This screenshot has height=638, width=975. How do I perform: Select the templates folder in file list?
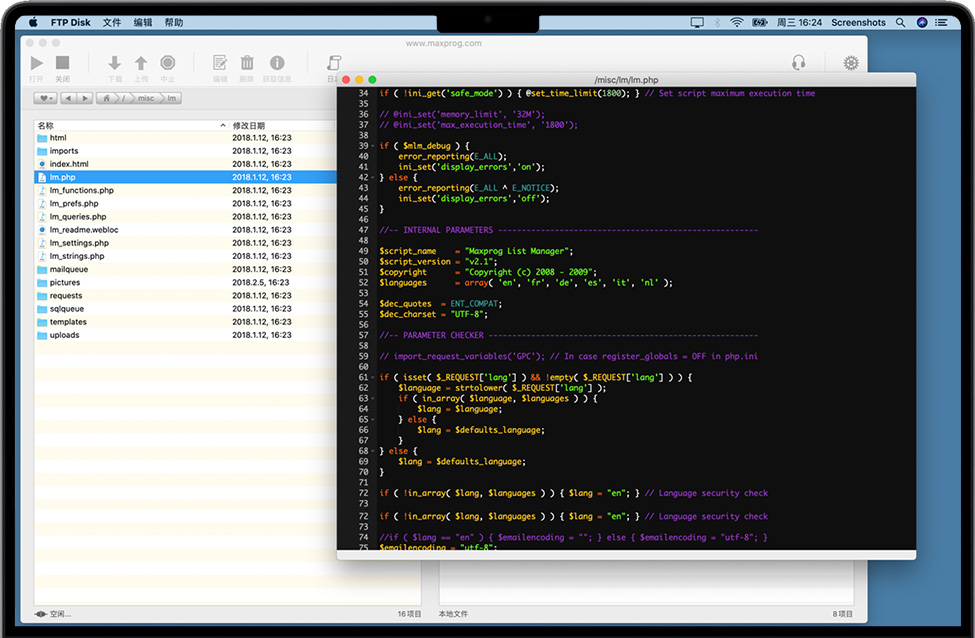click(68, 322)
